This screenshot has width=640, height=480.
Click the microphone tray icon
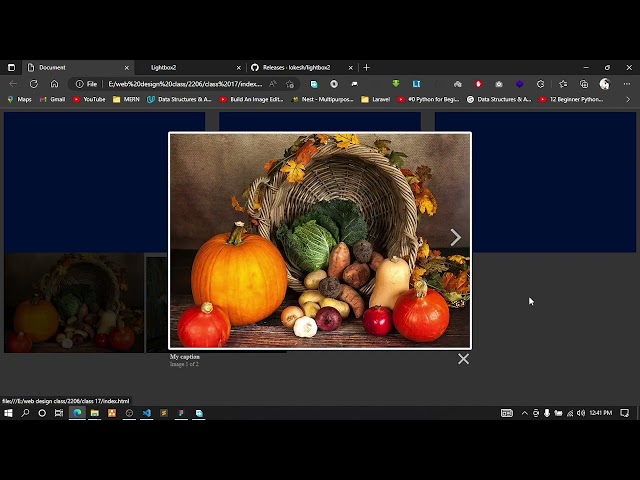(x=547, y=413)
